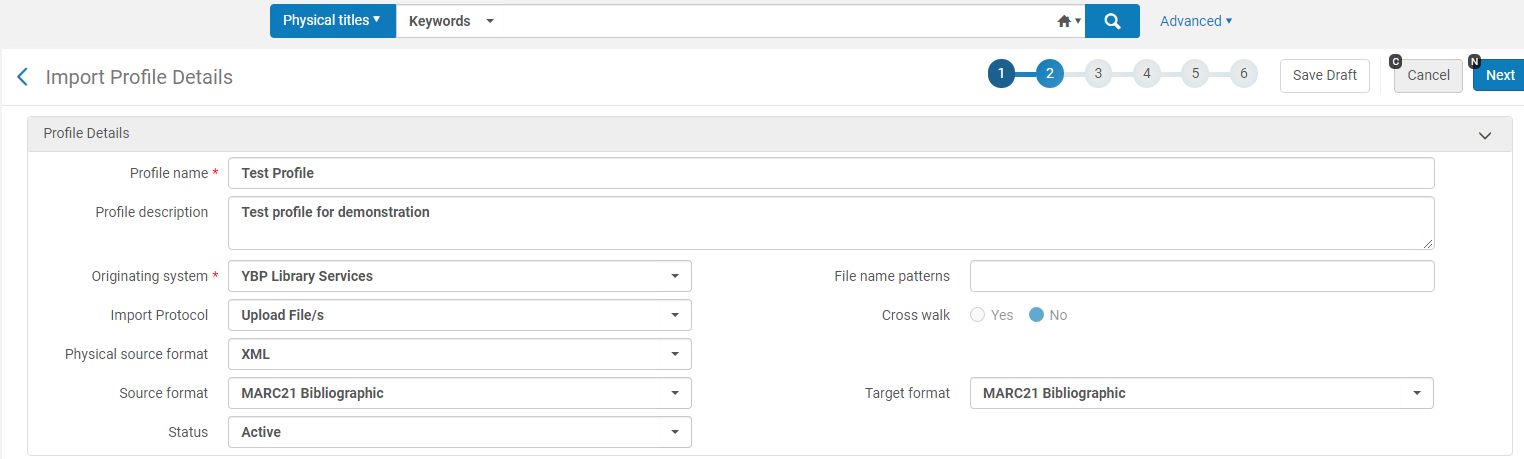
Task: Select No for Cross walk
Action: pyautogui.click(x=1037, y=315)
